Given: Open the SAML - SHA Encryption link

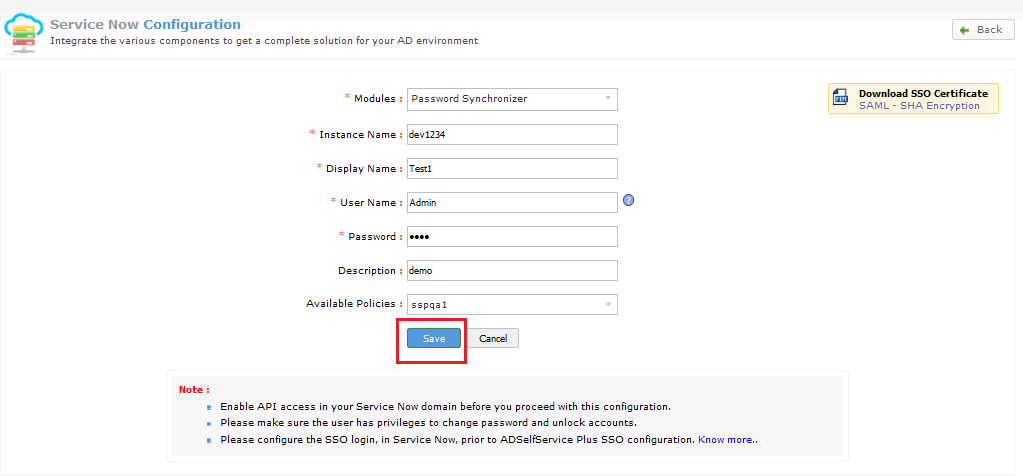Looking at the screenshot, I should click(919, 105).
